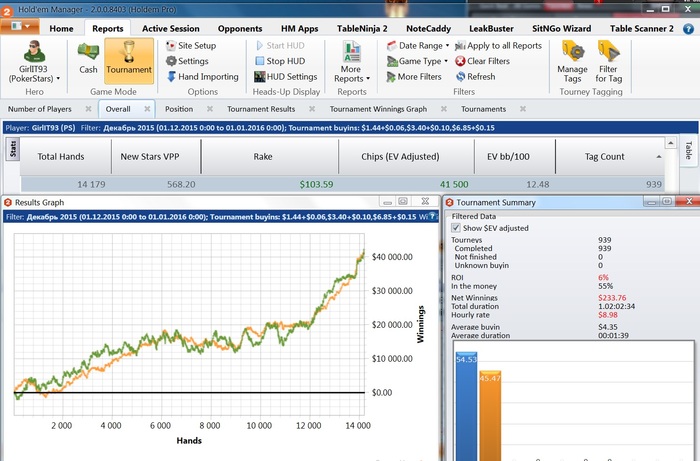Image resolution: width=700 pixels, height=461 pixels.
Task: Click the Table side tab
Action: tap(688, 150)
